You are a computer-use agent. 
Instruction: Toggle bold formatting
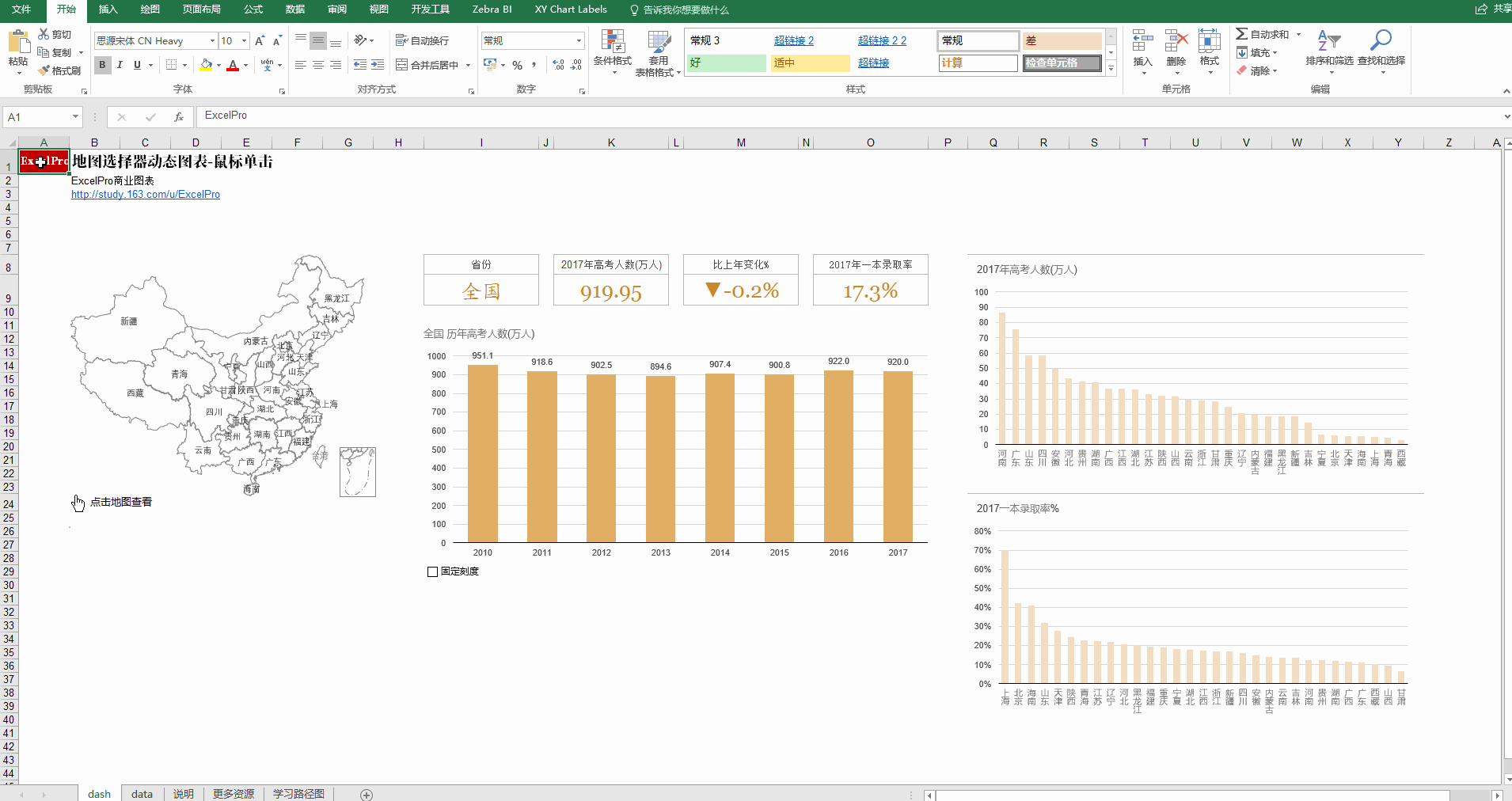coord(101,65)
